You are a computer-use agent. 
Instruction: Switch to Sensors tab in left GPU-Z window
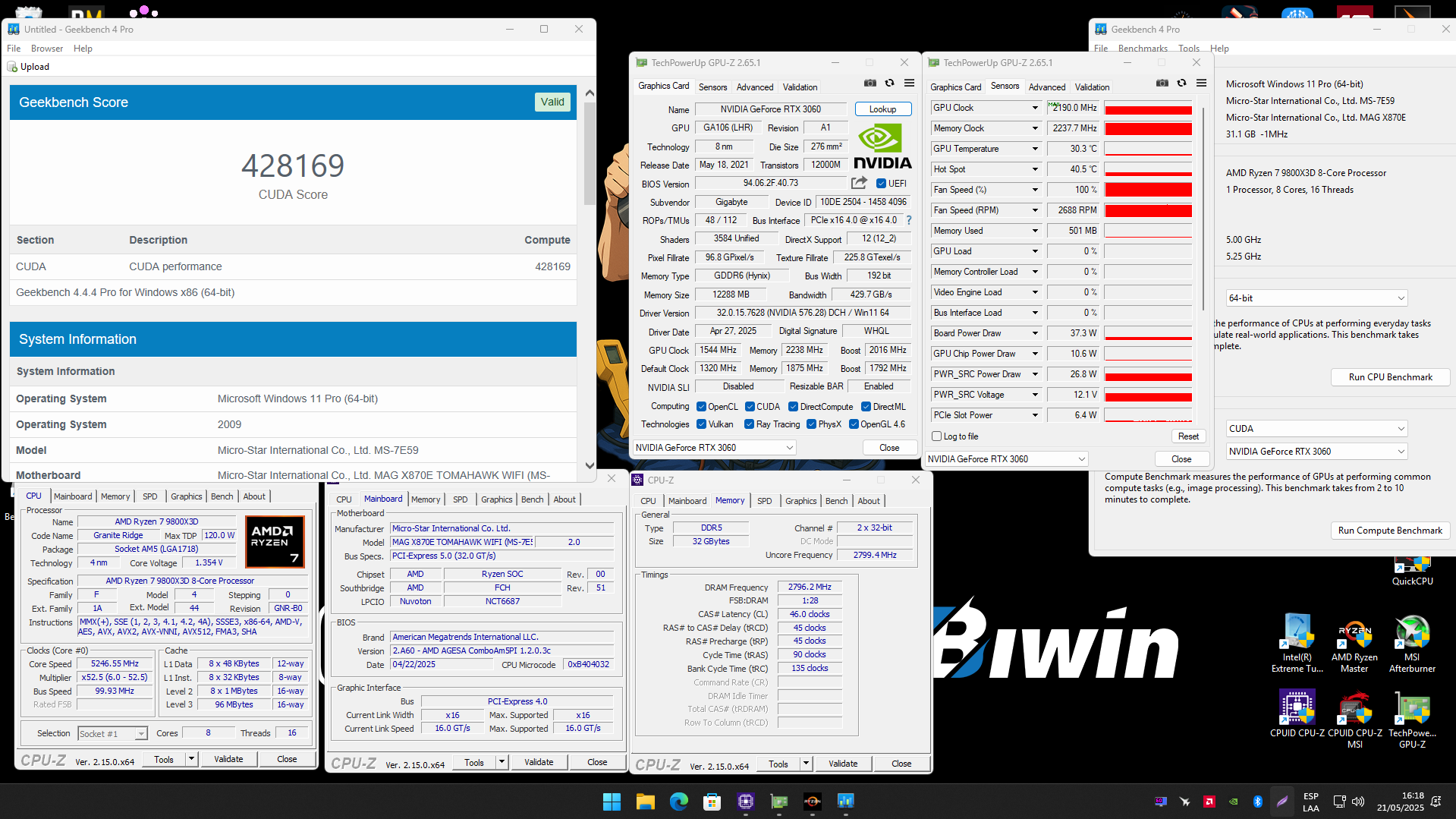tap(712, 87)
